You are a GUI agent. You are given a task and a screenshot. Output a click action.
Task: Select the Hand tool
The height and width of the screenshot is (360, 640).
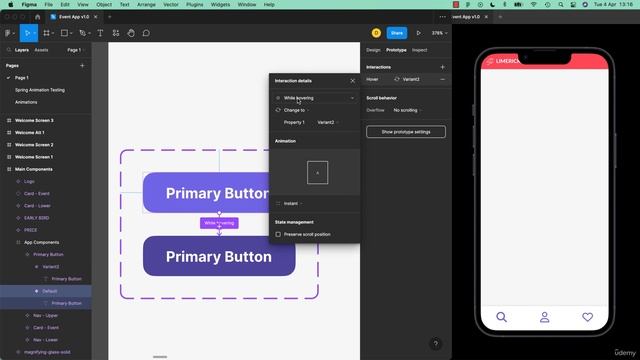point(131,33)
